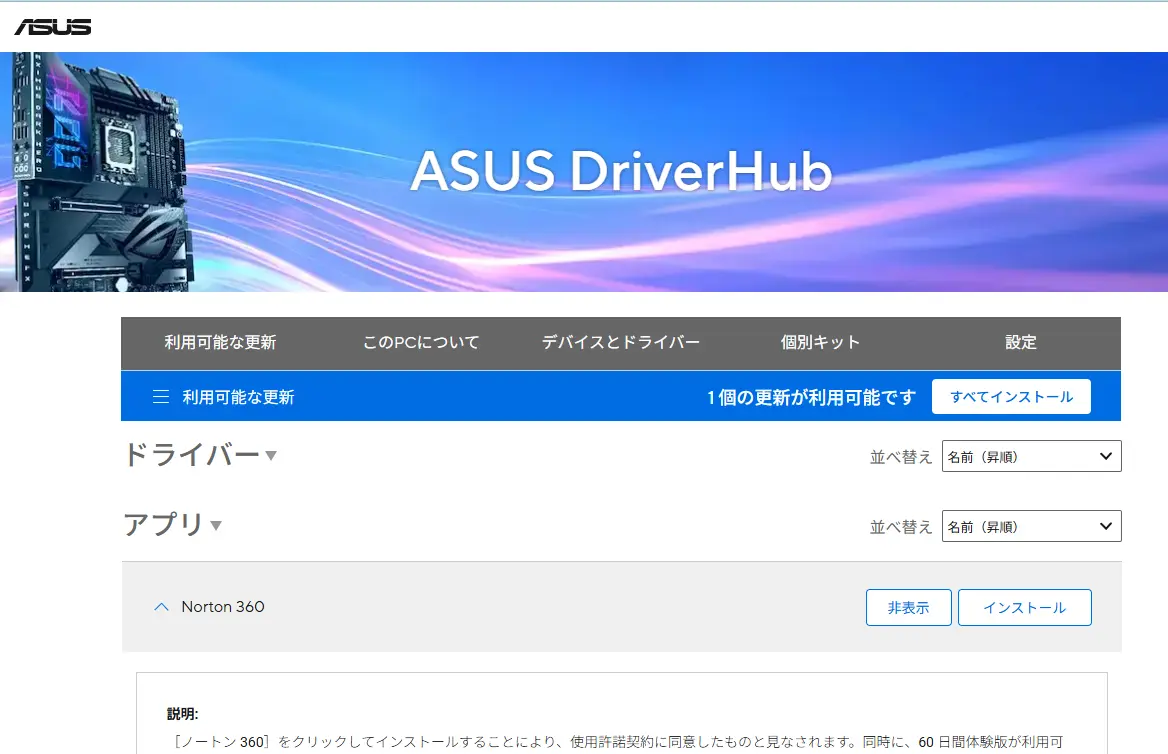1168x754 pixels.
Task: Open the ドライバー sort order dropdown
Action: (1031, 456)
